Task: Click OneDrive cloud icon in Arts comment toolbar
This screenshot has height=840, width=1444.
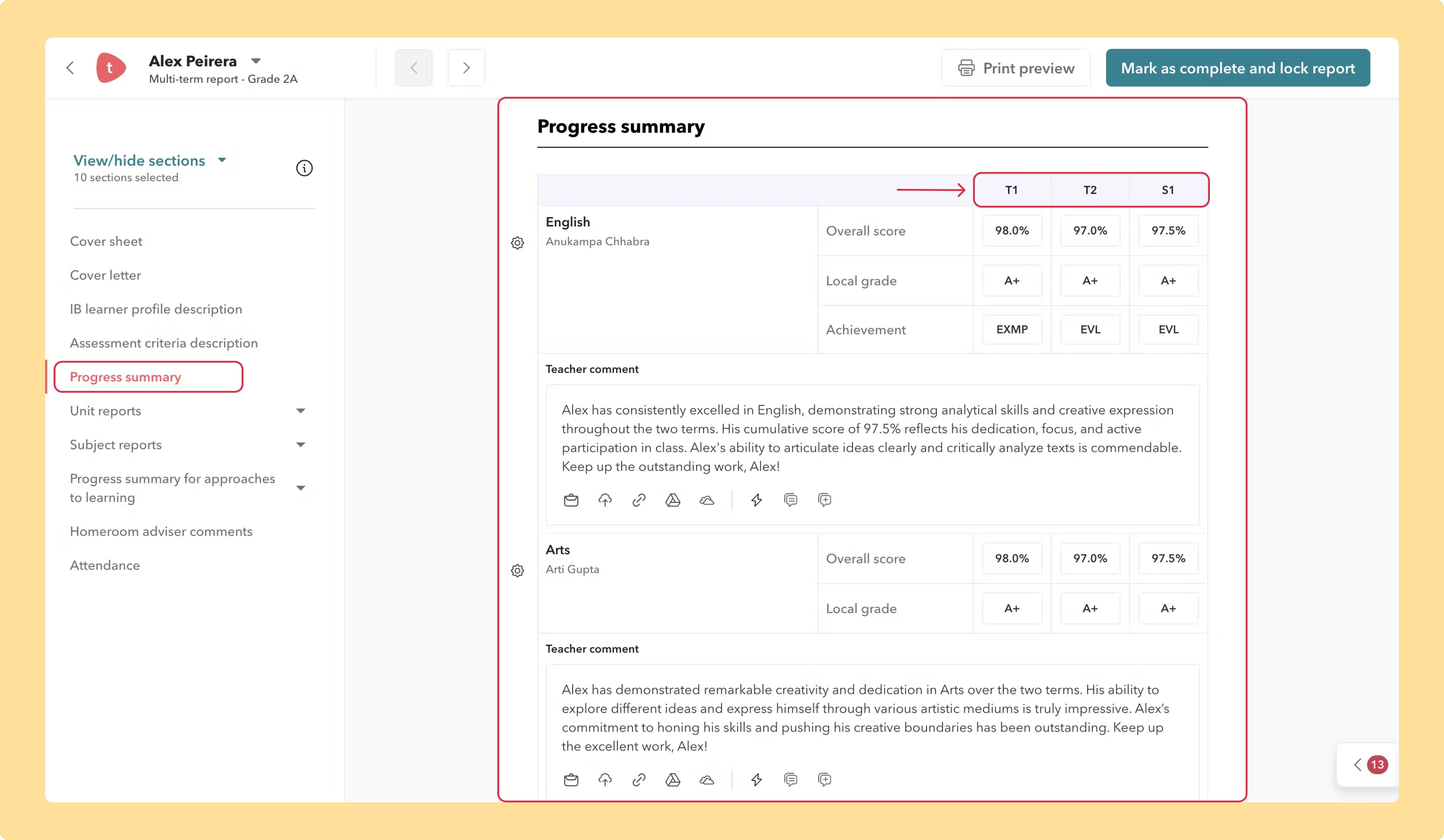Action: [707, 779]
